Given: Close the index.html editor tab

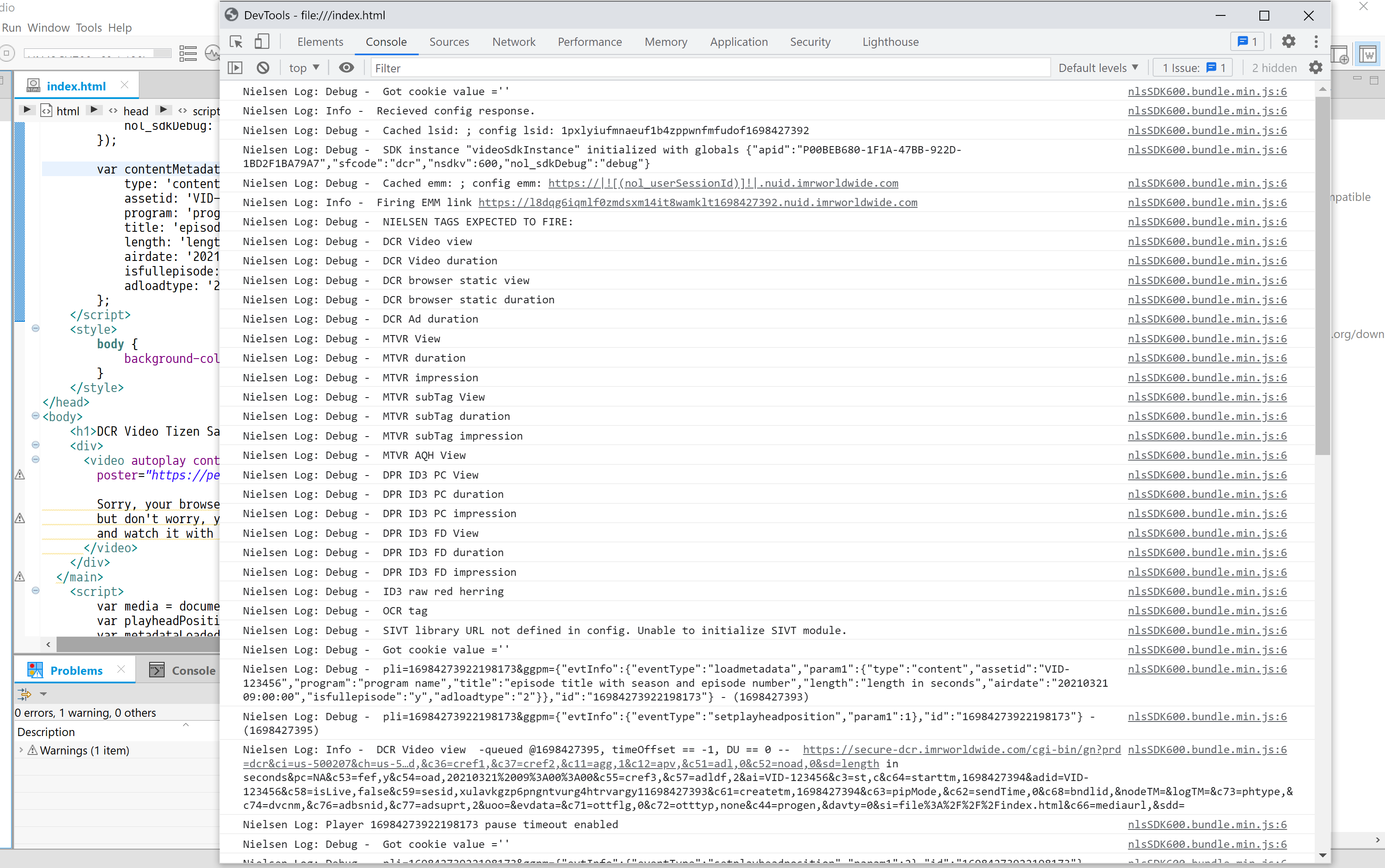Looking at the screenshot, I should (x=124, y=85).
